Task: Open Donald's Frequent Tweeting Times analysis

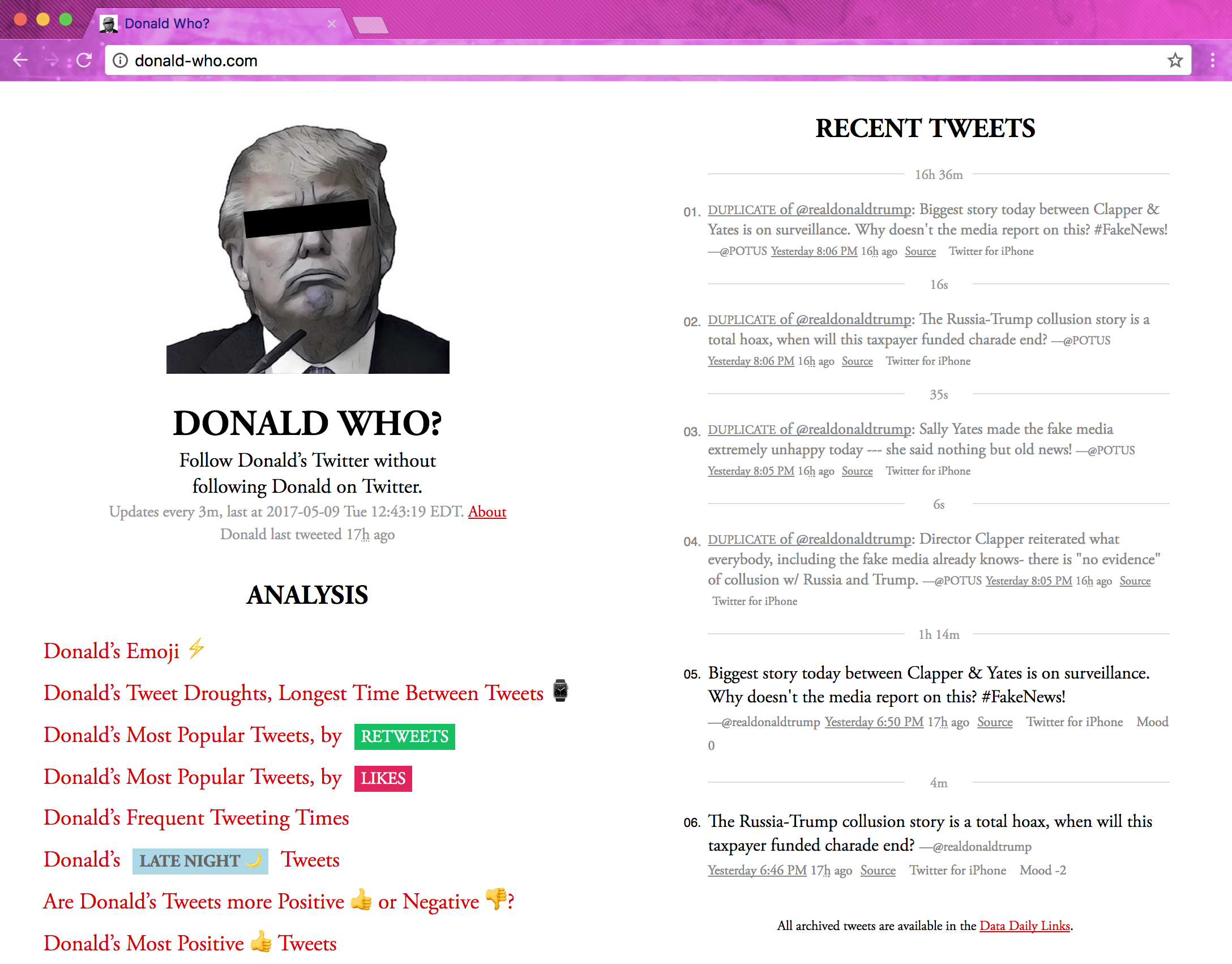Action: pyautogui.click(x=195, y=817)
